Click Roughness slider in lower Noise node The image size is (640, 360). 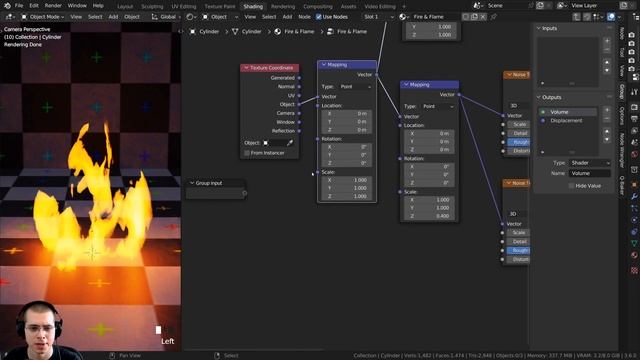[x=519, y=251]
